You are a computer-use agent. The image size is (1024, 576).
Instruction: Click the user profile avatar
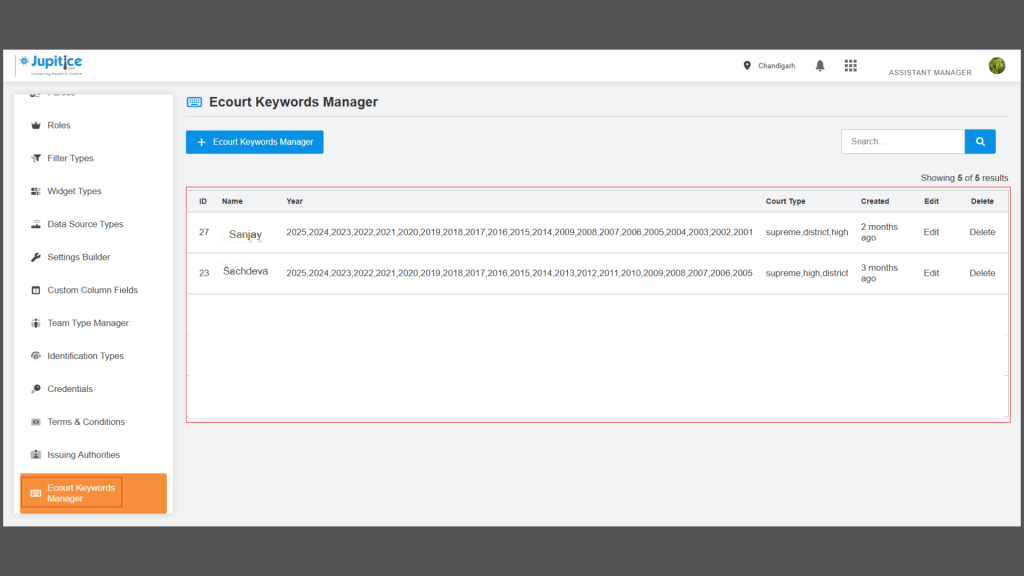996,66
